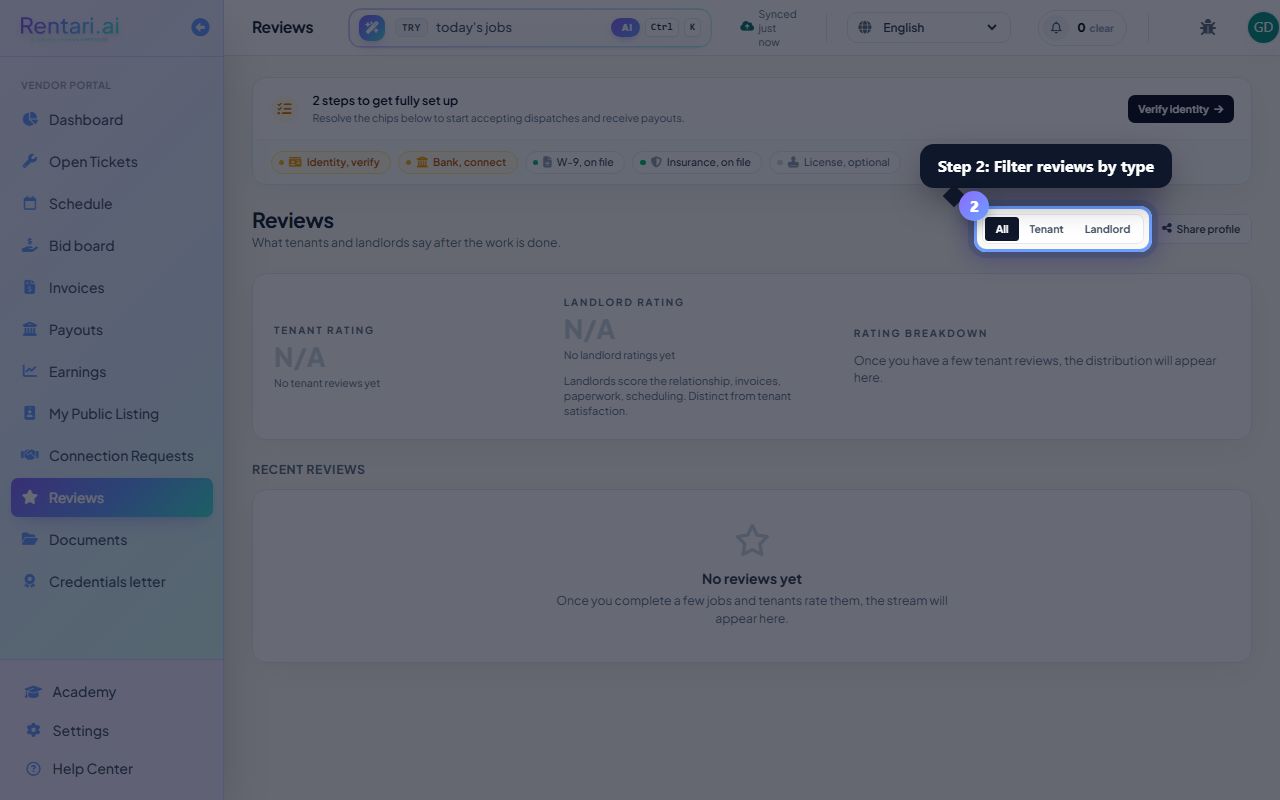Click the invoice document icon
Viewport: 1280px width, 800px height.
(x=30, y=288)
